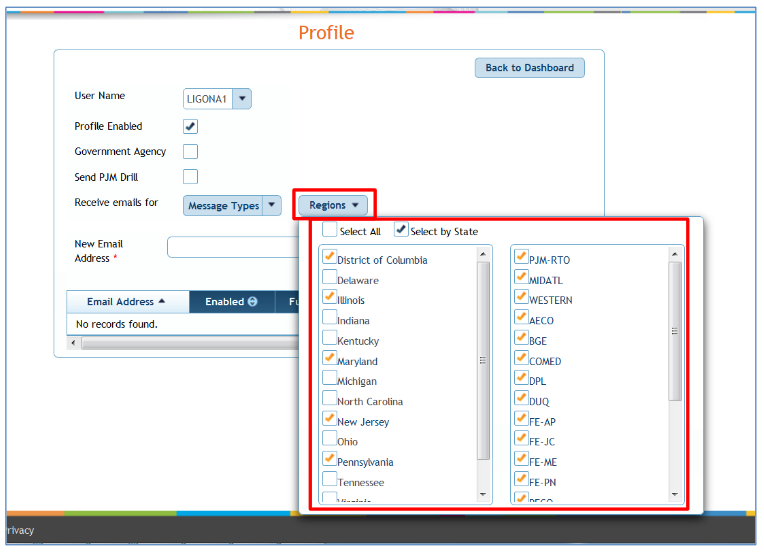Enable the Government Agency checkbox

[x=190, y=152]
